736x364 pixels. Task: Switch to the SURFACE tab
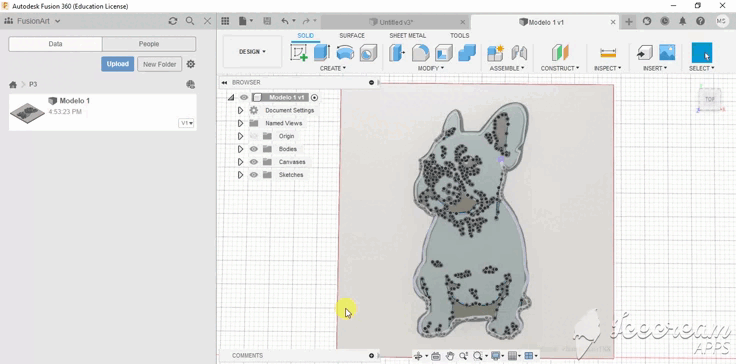(352, 36)
